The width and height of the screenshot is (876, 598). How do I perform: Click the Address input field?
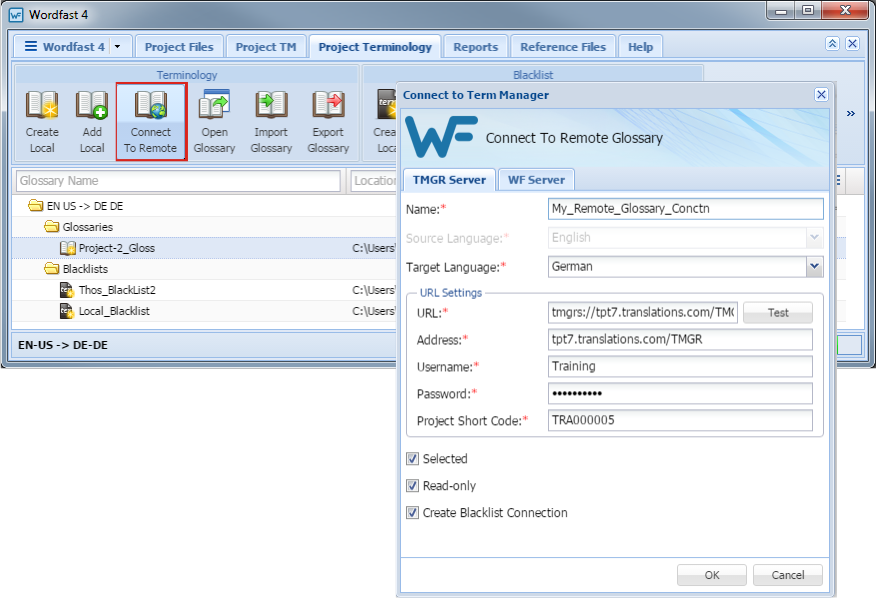pyautogui.click(x=680, y=339)
